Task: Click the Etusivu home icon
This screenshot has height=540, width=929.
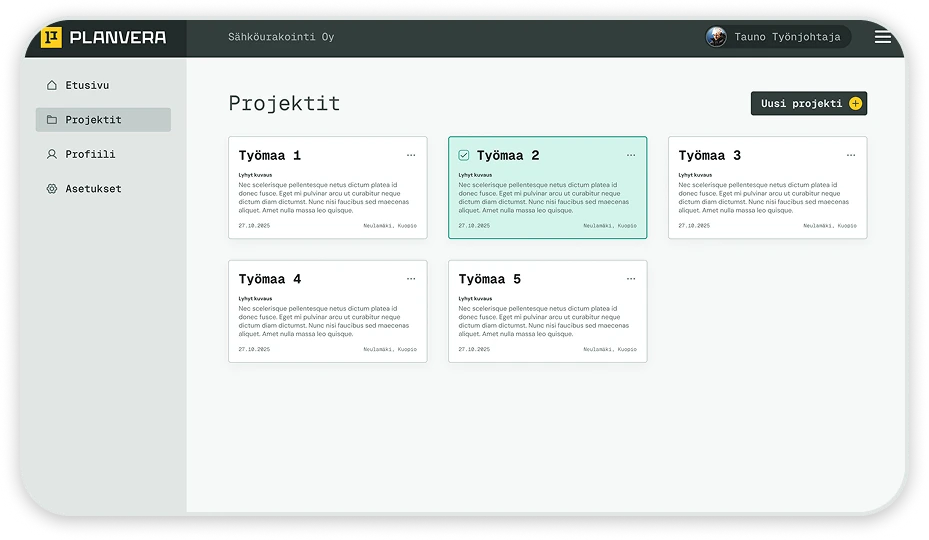Action: click(x=52, y=86)
